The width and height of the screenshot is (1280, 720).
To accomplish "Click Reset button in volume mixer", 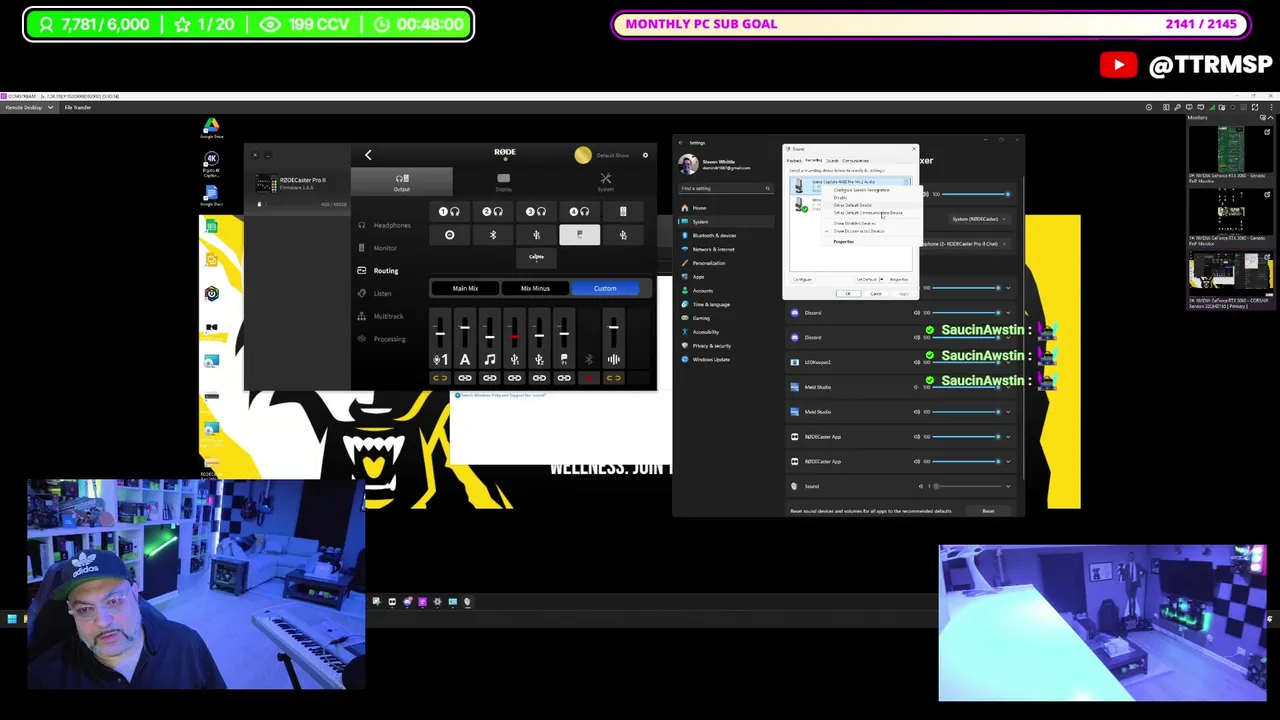I will (x=988, y=511).
